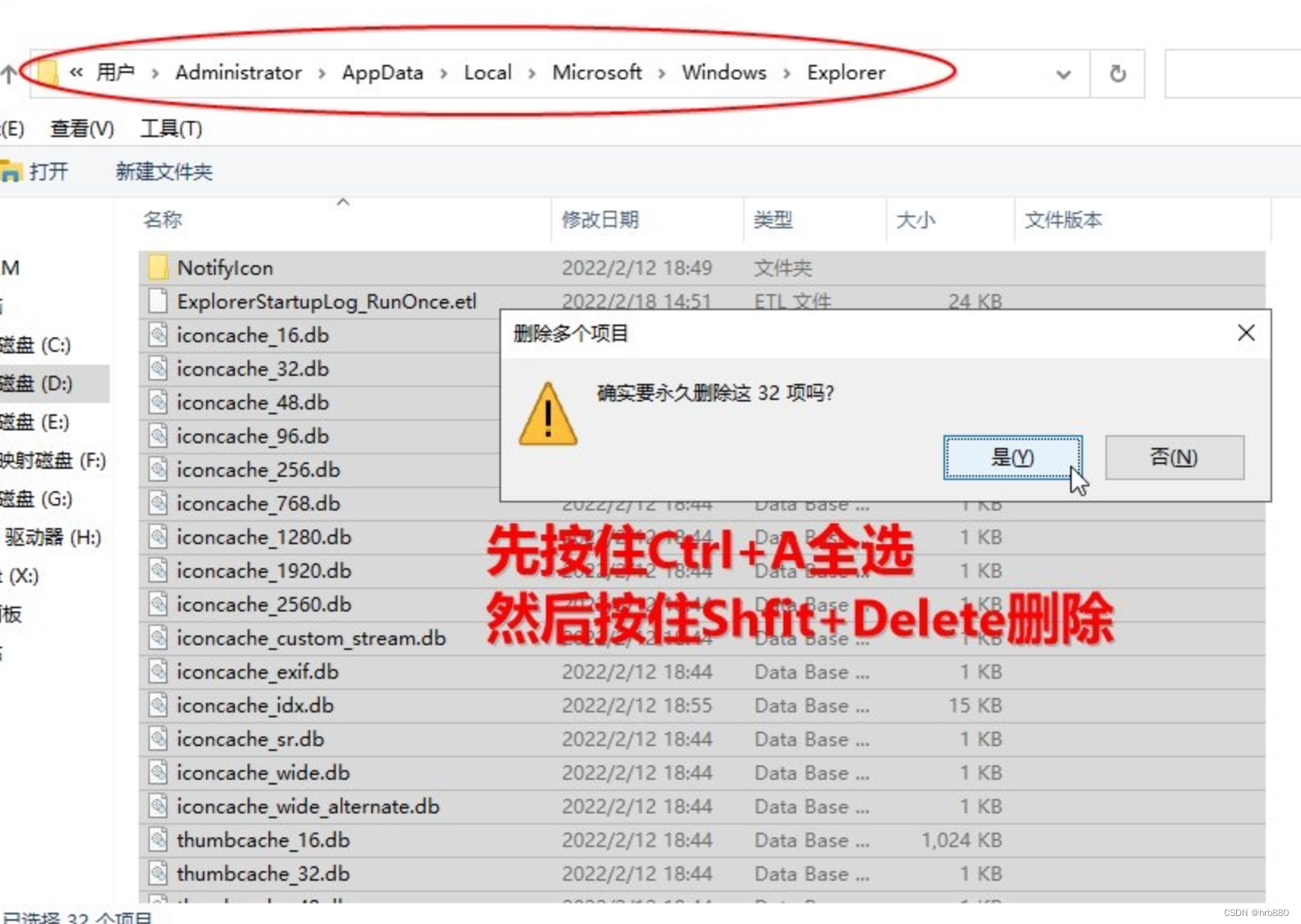Select 磁盘 (G:) in the navigation pane

(37, 499)
